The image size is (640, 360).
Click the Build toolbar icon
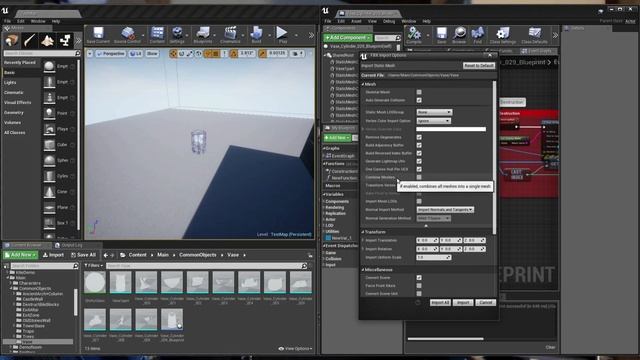point(256,35)
